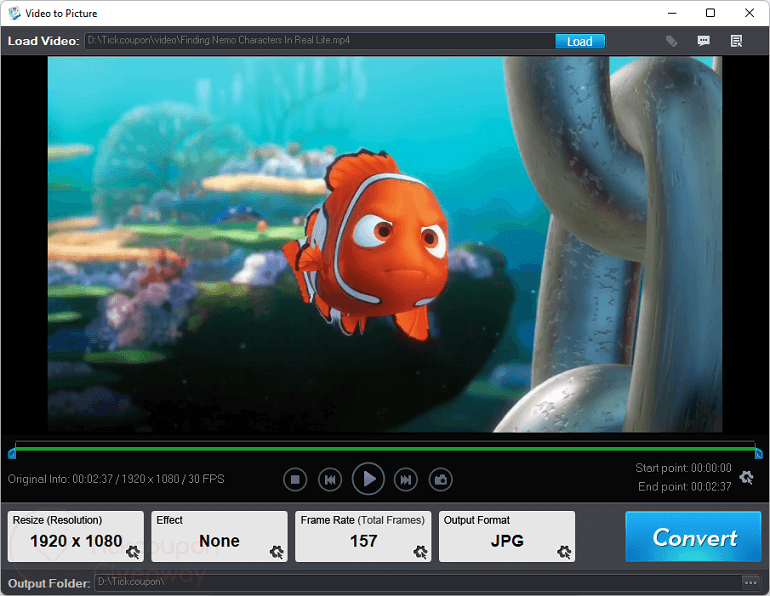Click the Effect None value
The width and height of the screenshot is (770, 596).
click(219, 541)
